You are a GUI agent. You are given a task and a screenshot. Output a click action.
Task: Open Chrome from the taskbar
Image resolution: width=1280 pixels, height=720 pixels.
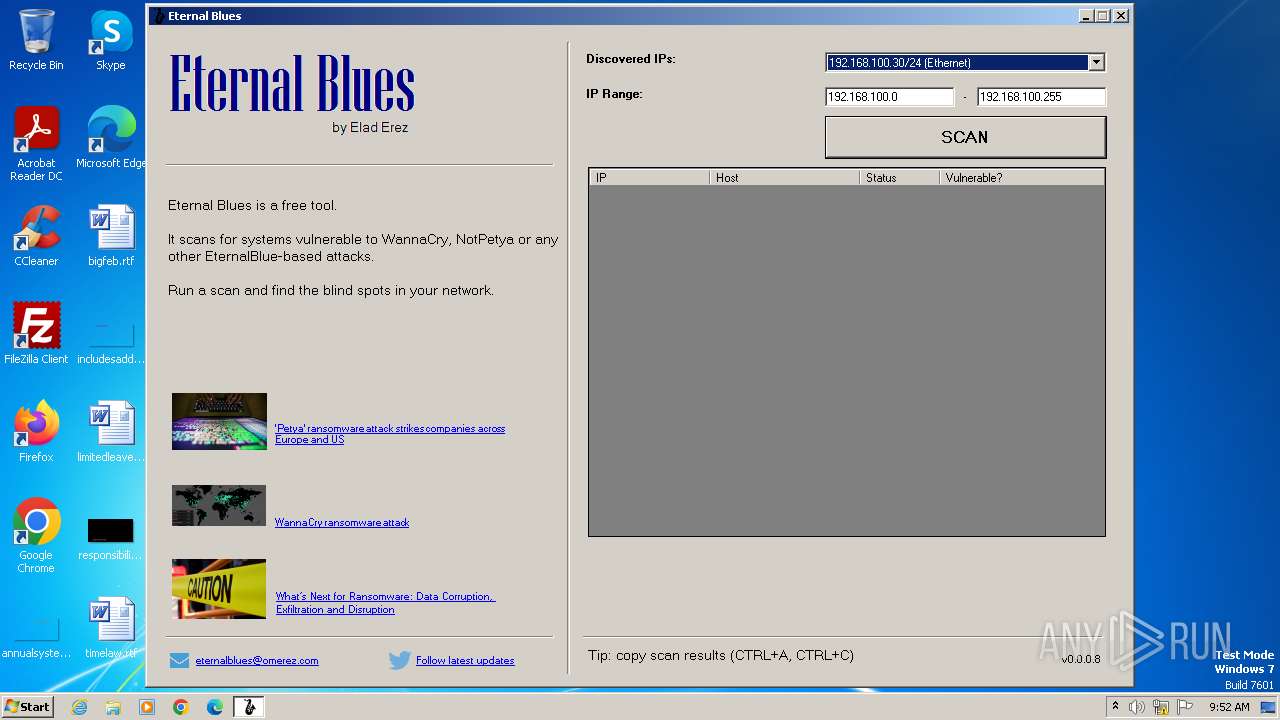coord(181,707)
